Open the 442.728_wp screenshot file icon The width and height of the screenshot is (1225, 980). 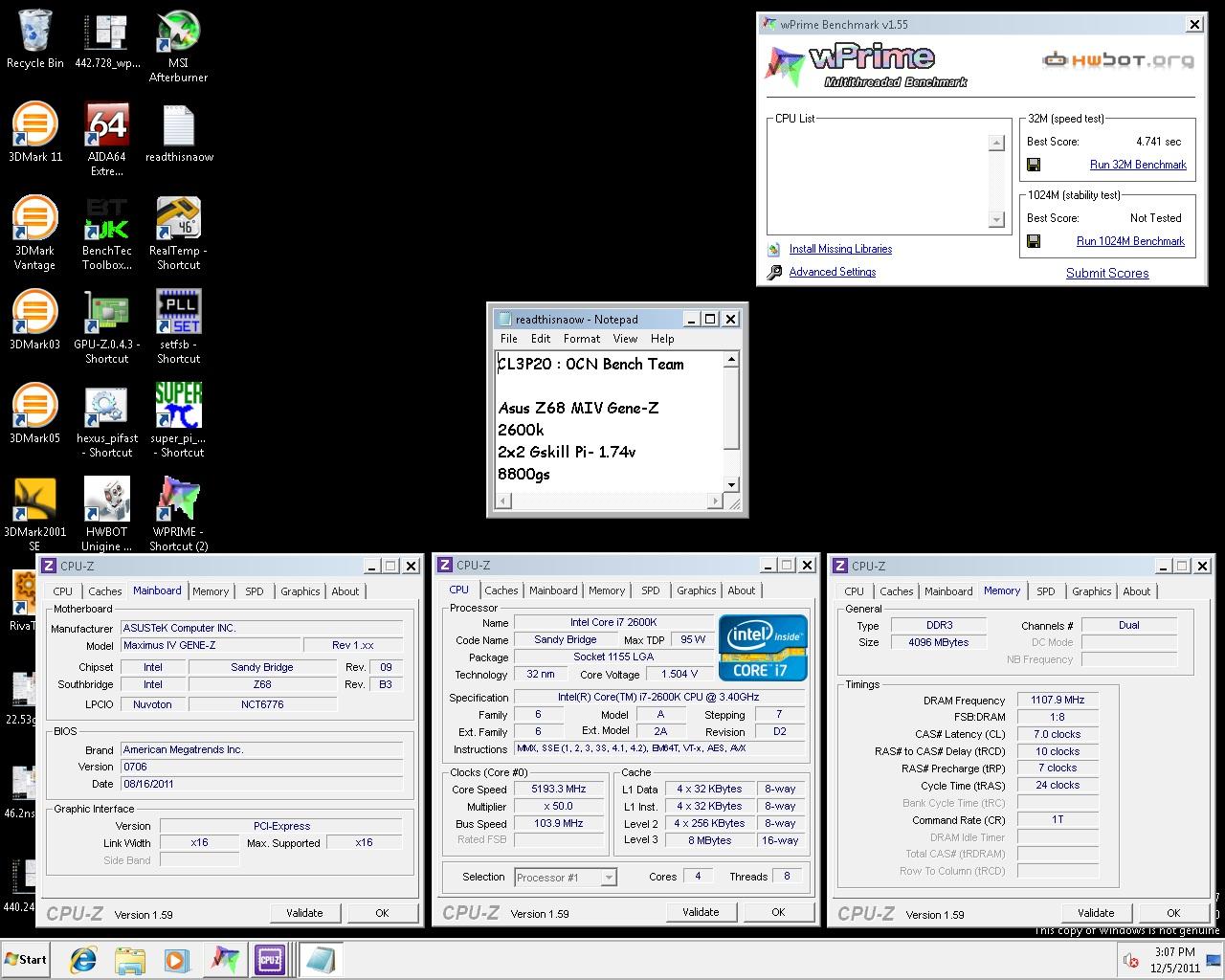tap(107, 40)
